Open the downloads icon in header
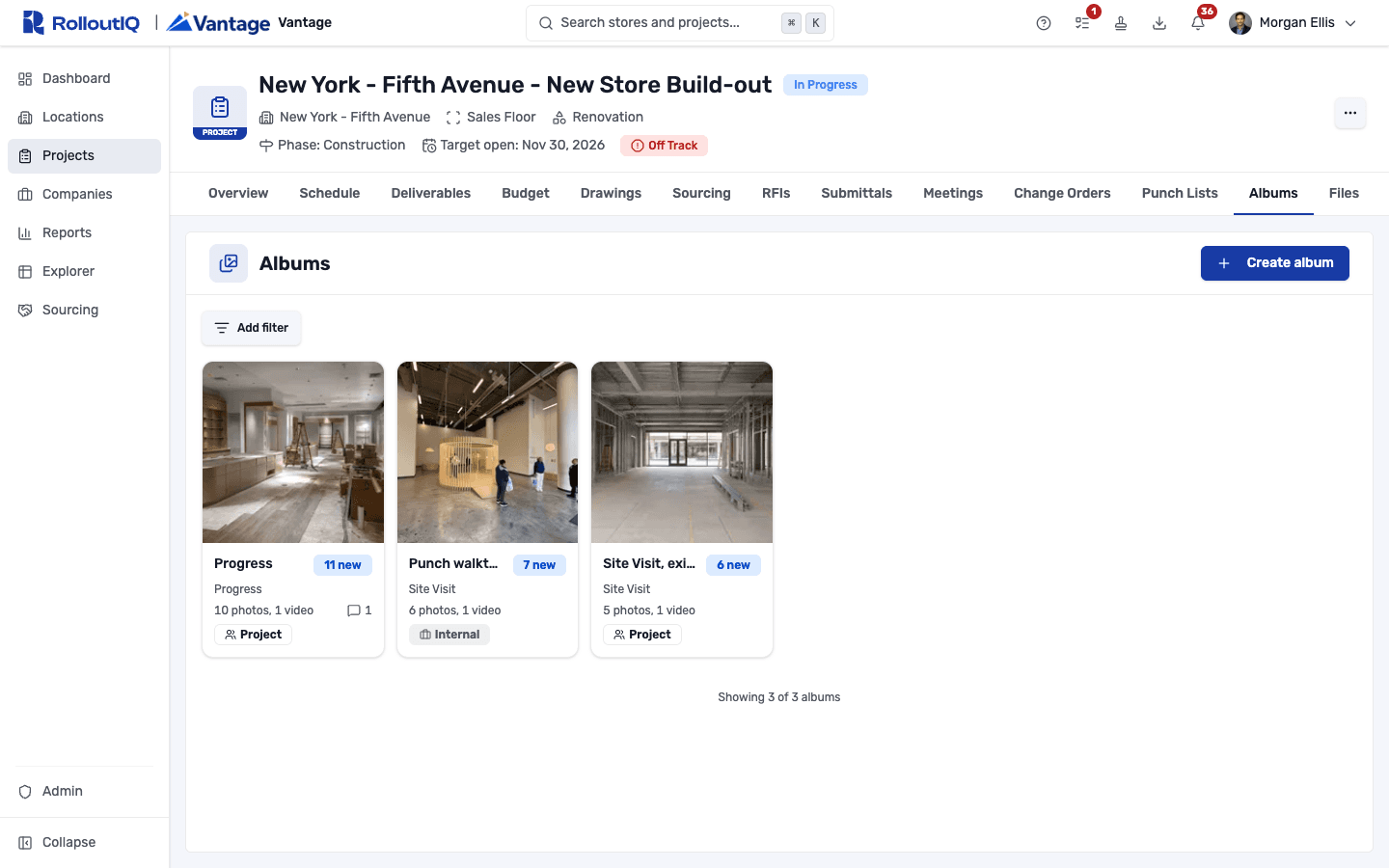 click(1159, 23)
